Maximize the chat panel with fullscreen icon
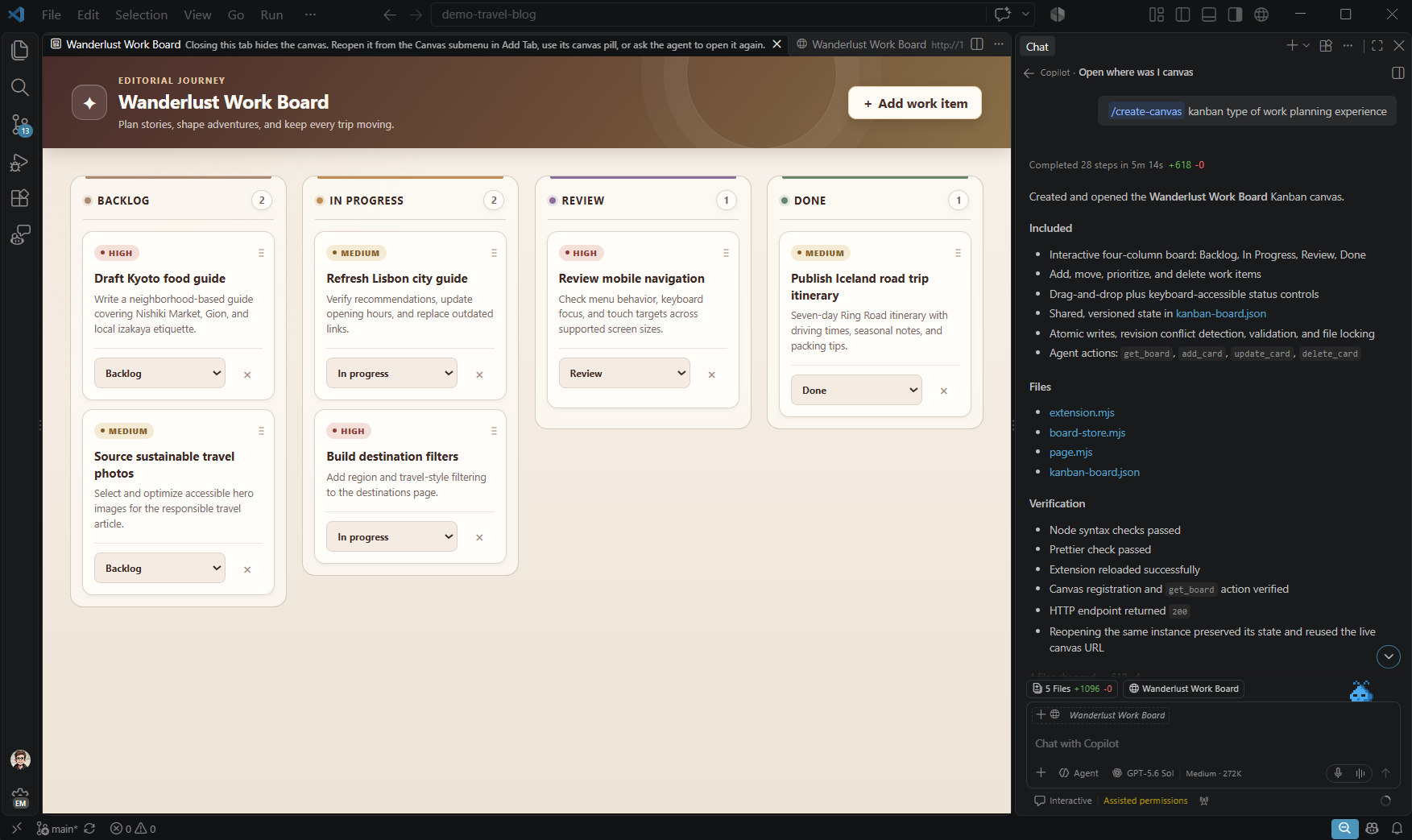 coord(1377,46)
